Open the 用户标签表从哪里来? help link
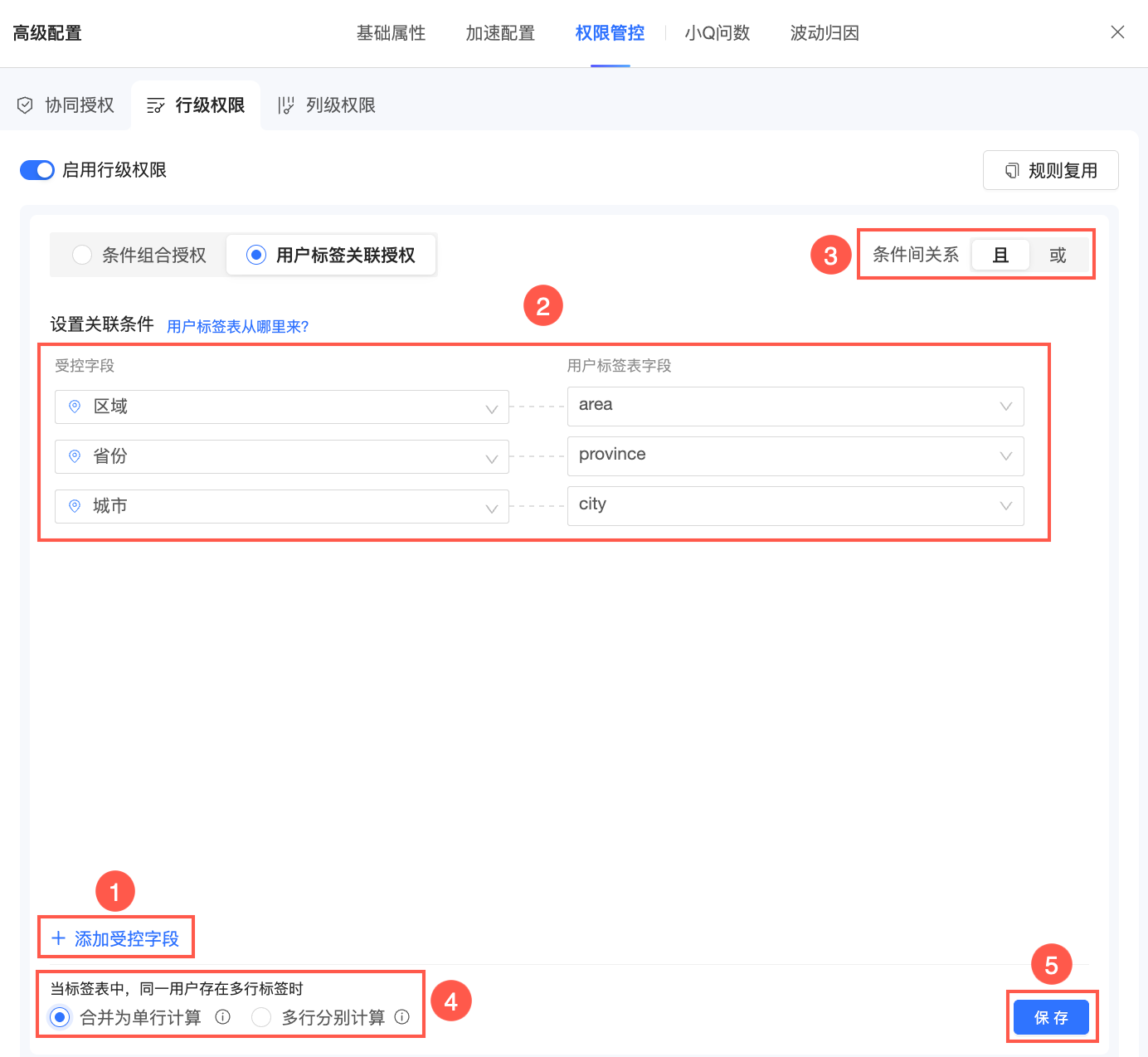The height and width of the screenshot is (1057, 1148). [x=238, y=326]
